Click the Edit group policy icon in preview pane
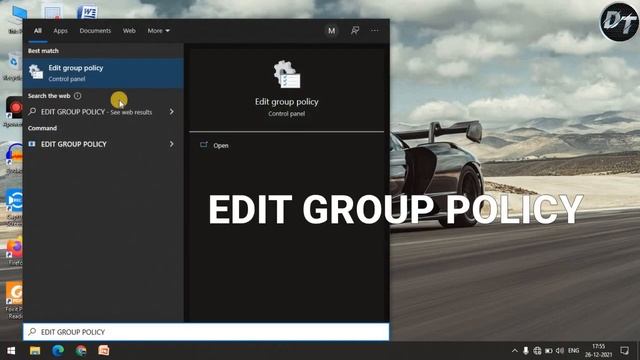Image resolution: width=640 pixels, height=360 pixels. 287,74
